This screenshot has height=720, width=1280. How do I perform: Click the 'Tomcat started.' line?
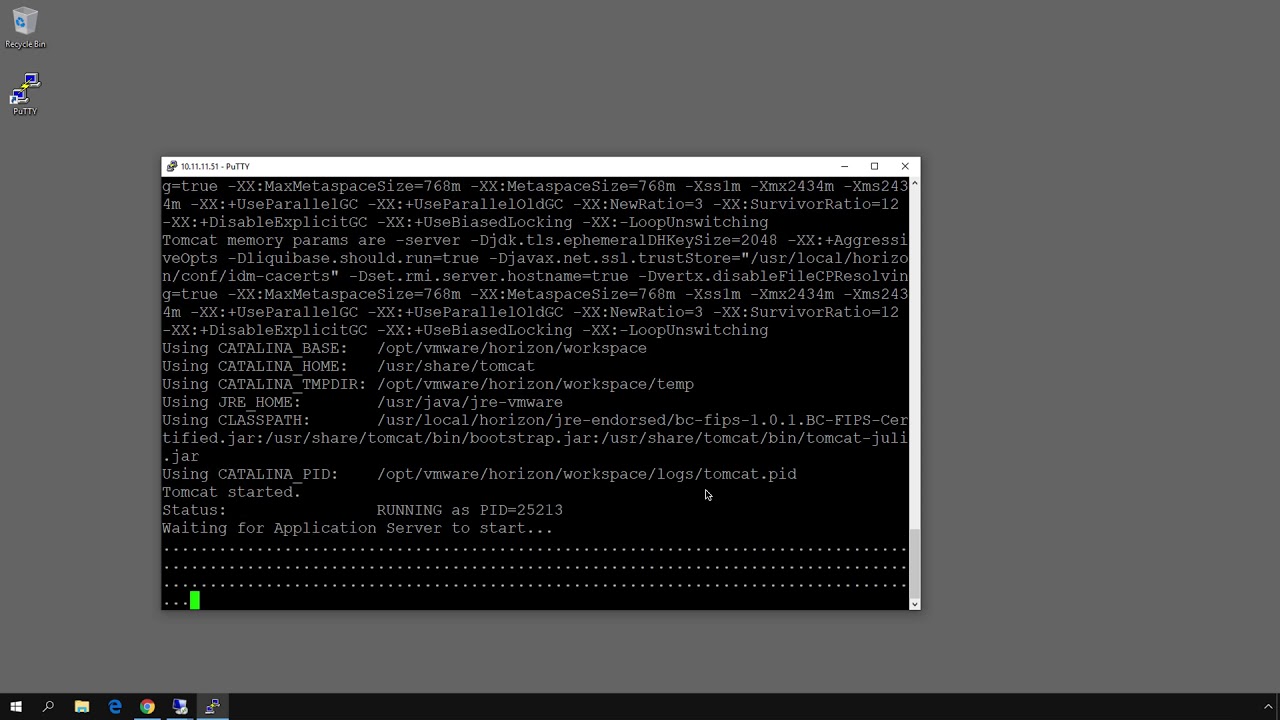pos(232,492)
